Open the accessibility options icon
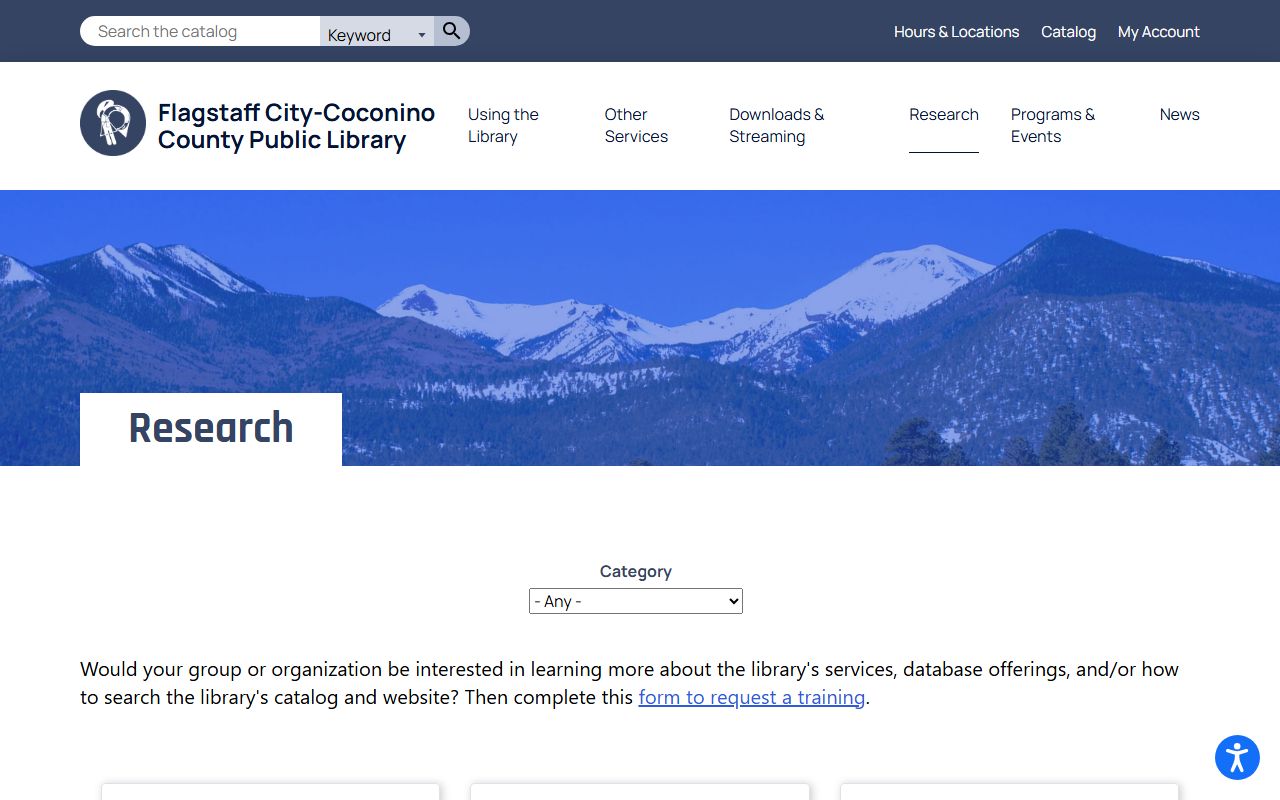This screenshot has width=1280, height=800. [1237, 757]
